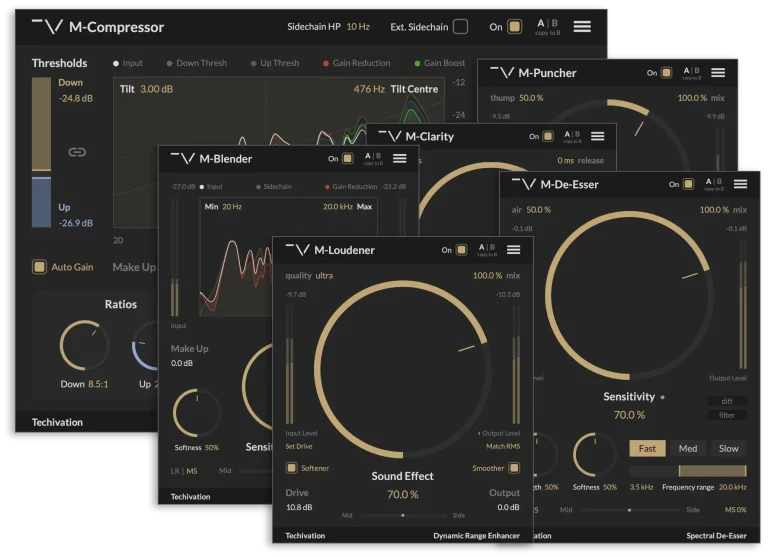
Task: Adjust the Down threshold bar in M-Compressor
Action: pos(41,124)
